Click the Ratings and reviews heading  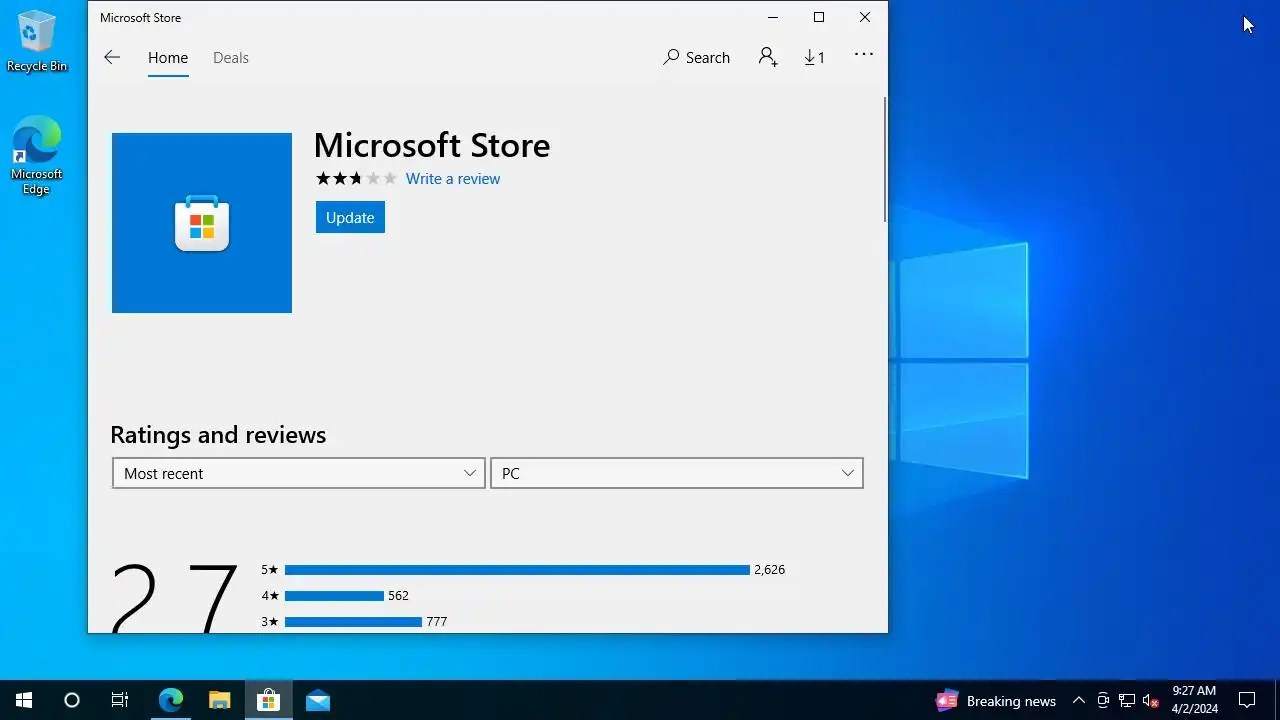tap(218, 435)
